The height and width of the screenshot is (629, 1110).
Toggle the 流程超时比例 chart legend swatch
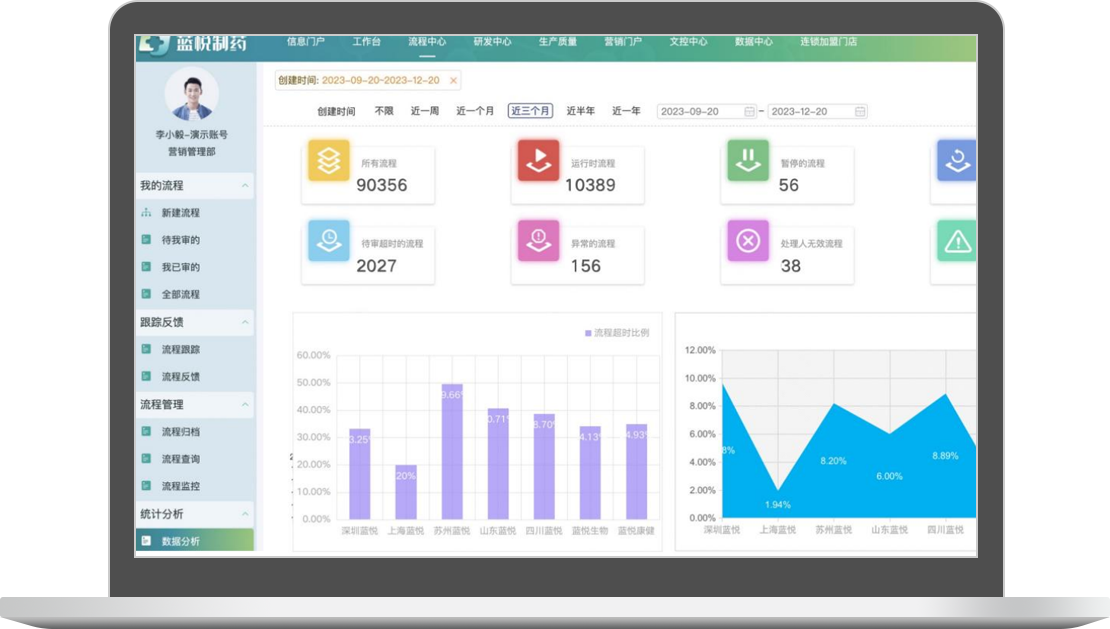coord(588,333)
